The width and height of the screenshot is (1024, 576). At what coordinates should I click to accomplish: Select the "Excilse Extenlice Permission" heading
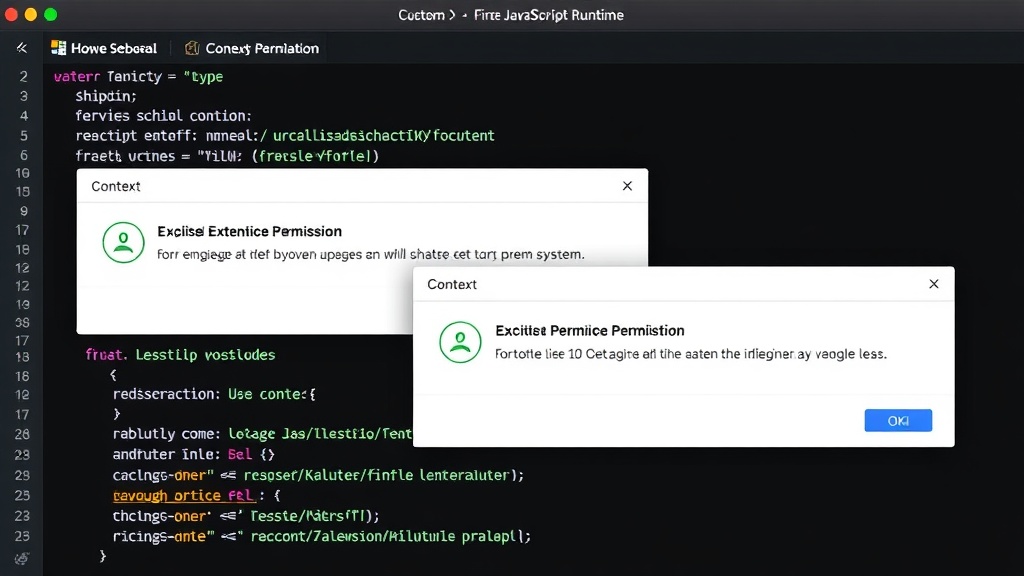(249, 231)
